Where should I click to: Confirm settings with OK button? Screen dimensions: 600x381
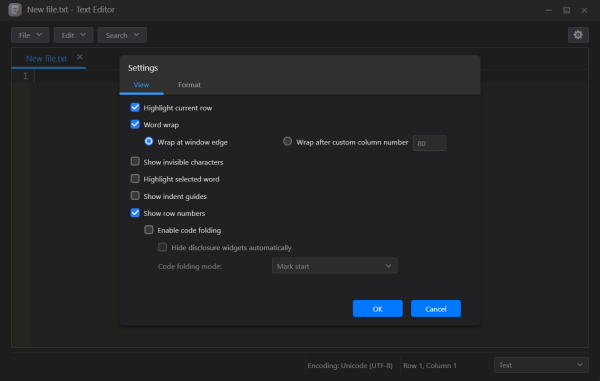(x=378, y=309)
